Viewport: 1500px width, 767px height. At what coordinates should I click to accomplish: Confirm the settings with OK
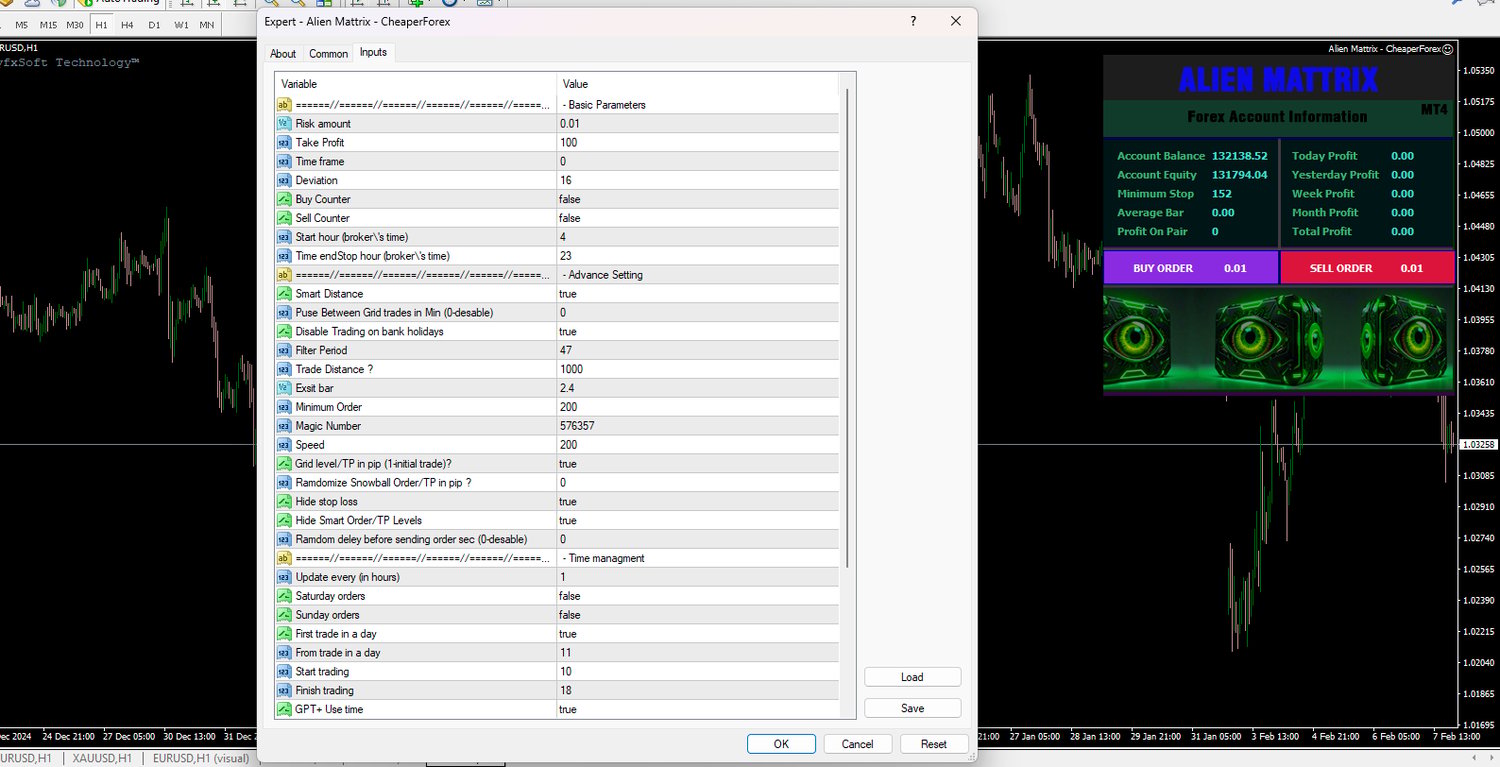[x=781, y=744]
